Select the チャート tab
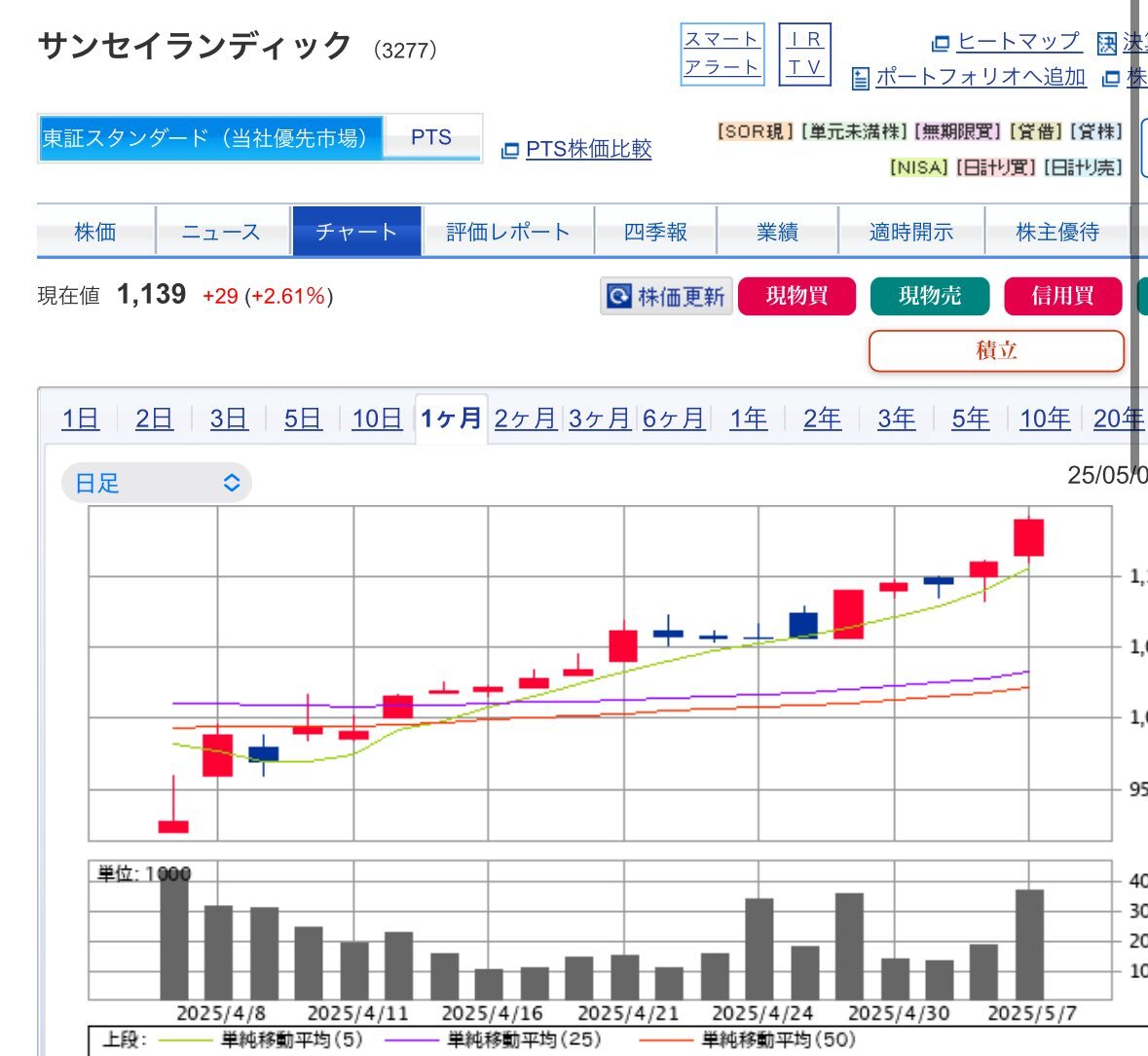This screenshot has width=1148, height=1056. point(356,232)
